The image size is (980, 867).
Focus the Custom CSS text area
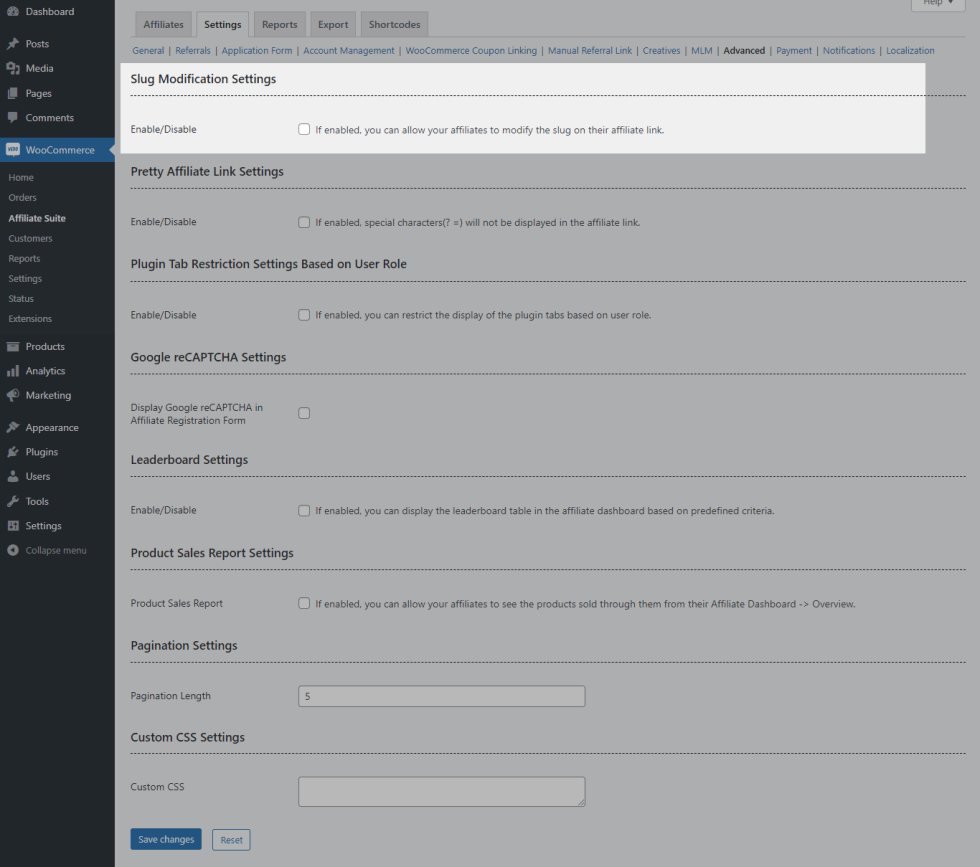441,791
